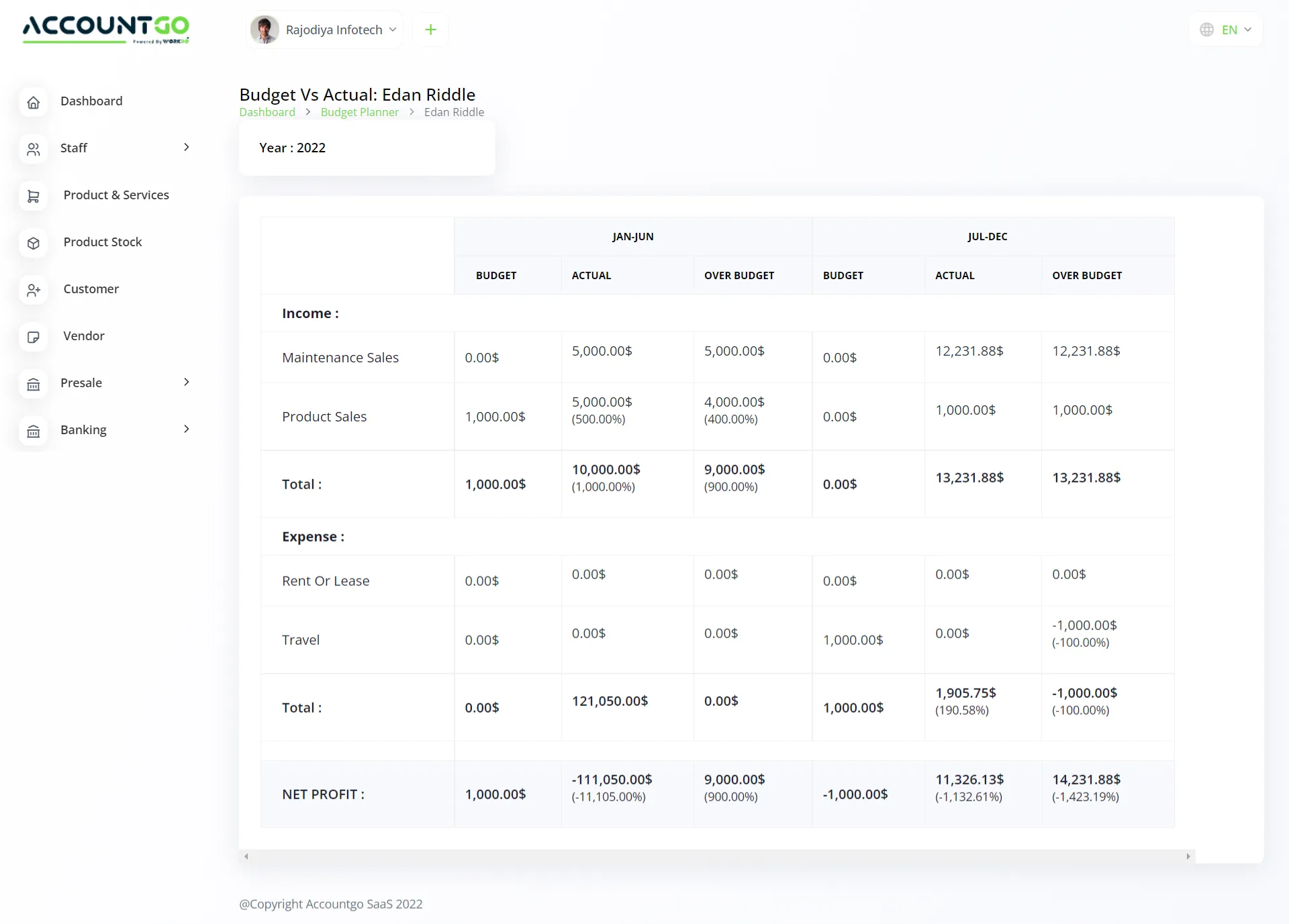Click the green plus button

point(430,30)
